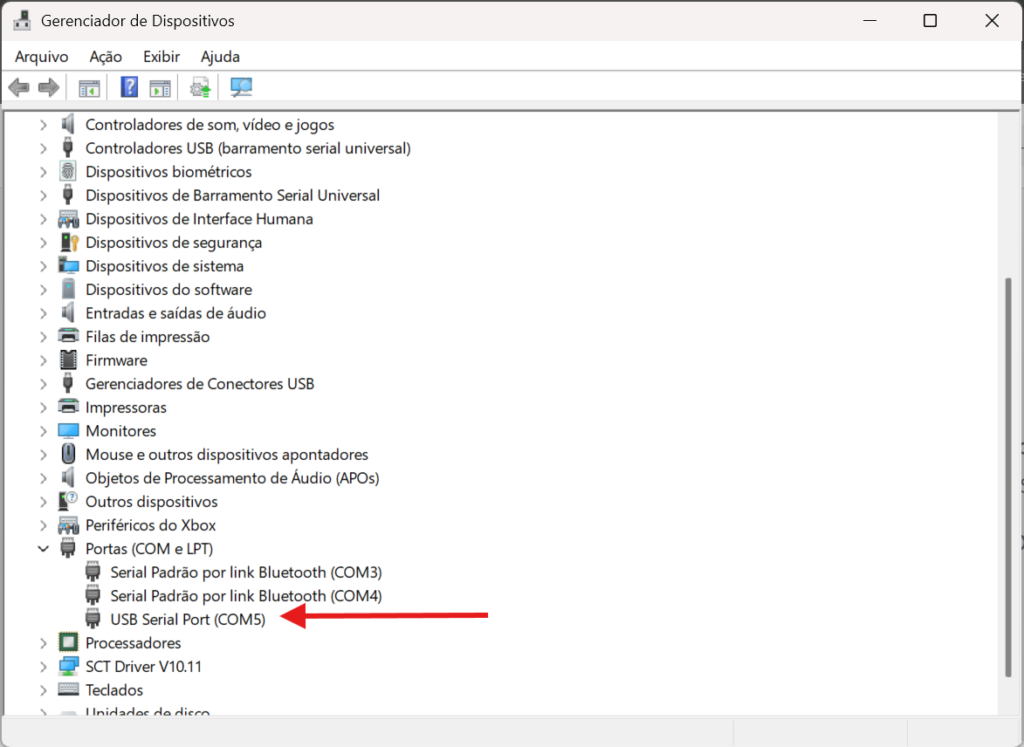Open the Arquivo menu
This screenshot has width=1024, height=747.
click(41, 57)
